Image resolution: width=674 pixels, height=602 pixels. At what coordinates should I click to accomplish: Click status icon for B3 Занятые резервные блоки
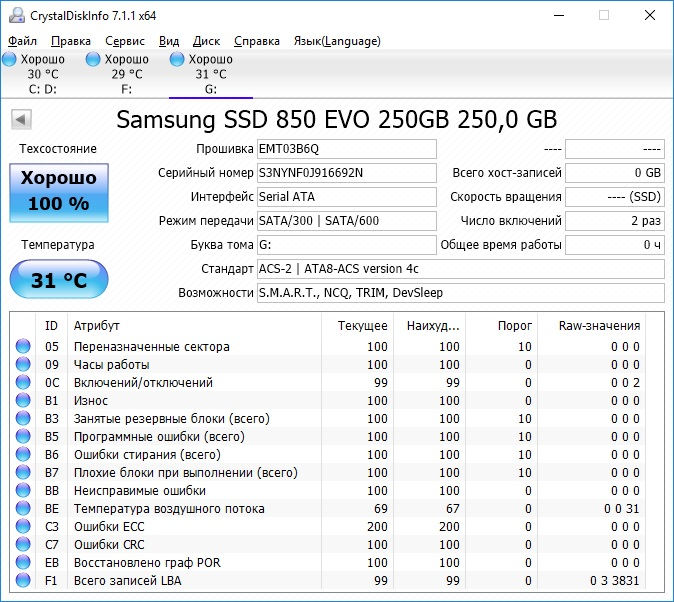point(23,418)
